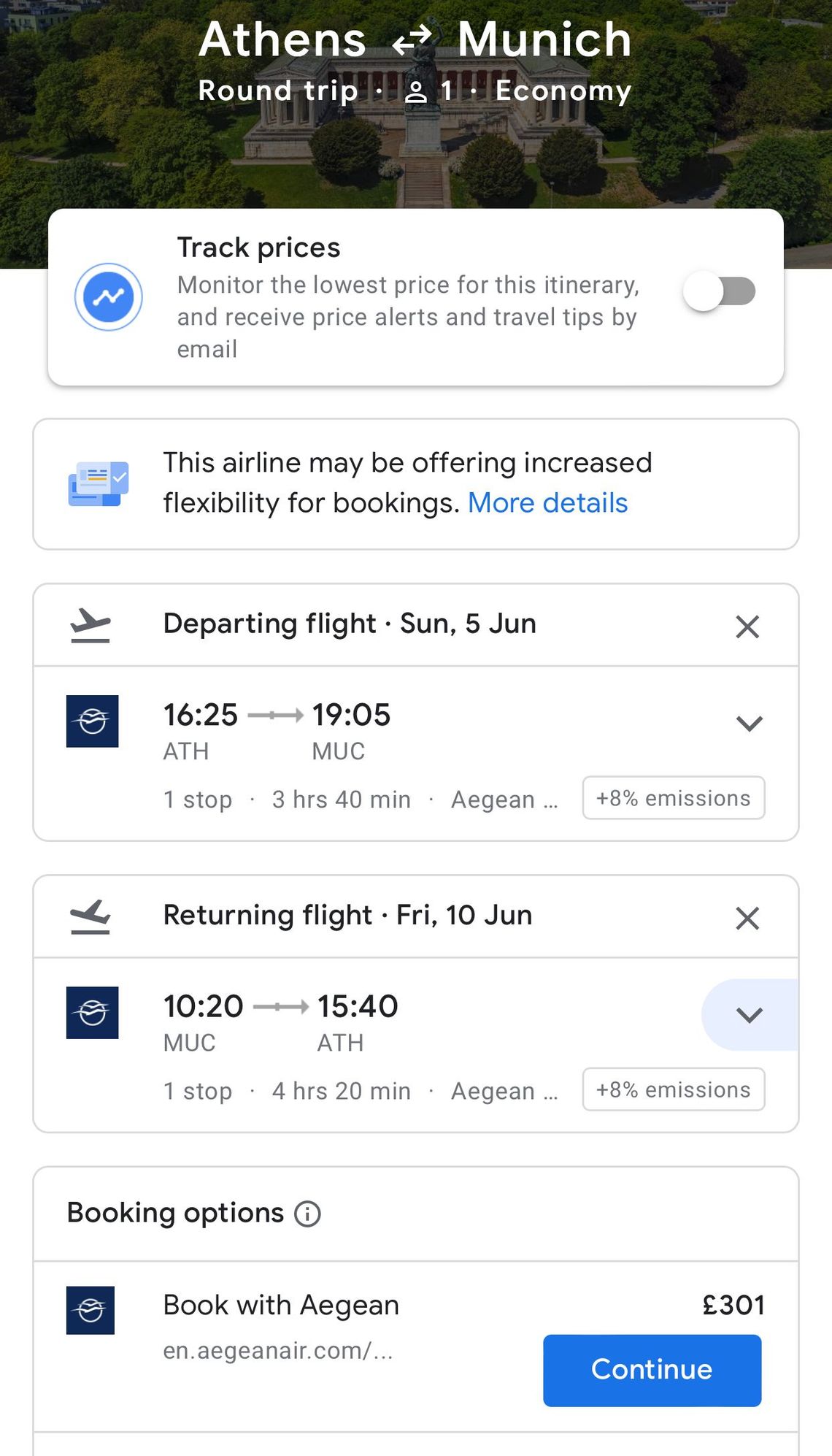Click the takeoff plane icon
832x1456 pixels.
(x=90, y=625)
